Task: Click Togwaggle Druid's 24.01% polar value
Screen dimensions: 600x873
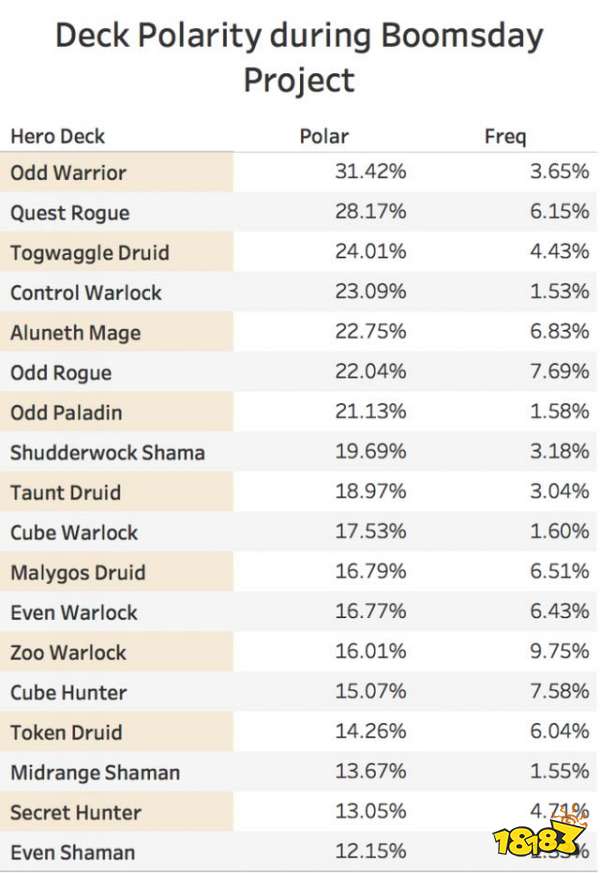Action: [370, 252]
